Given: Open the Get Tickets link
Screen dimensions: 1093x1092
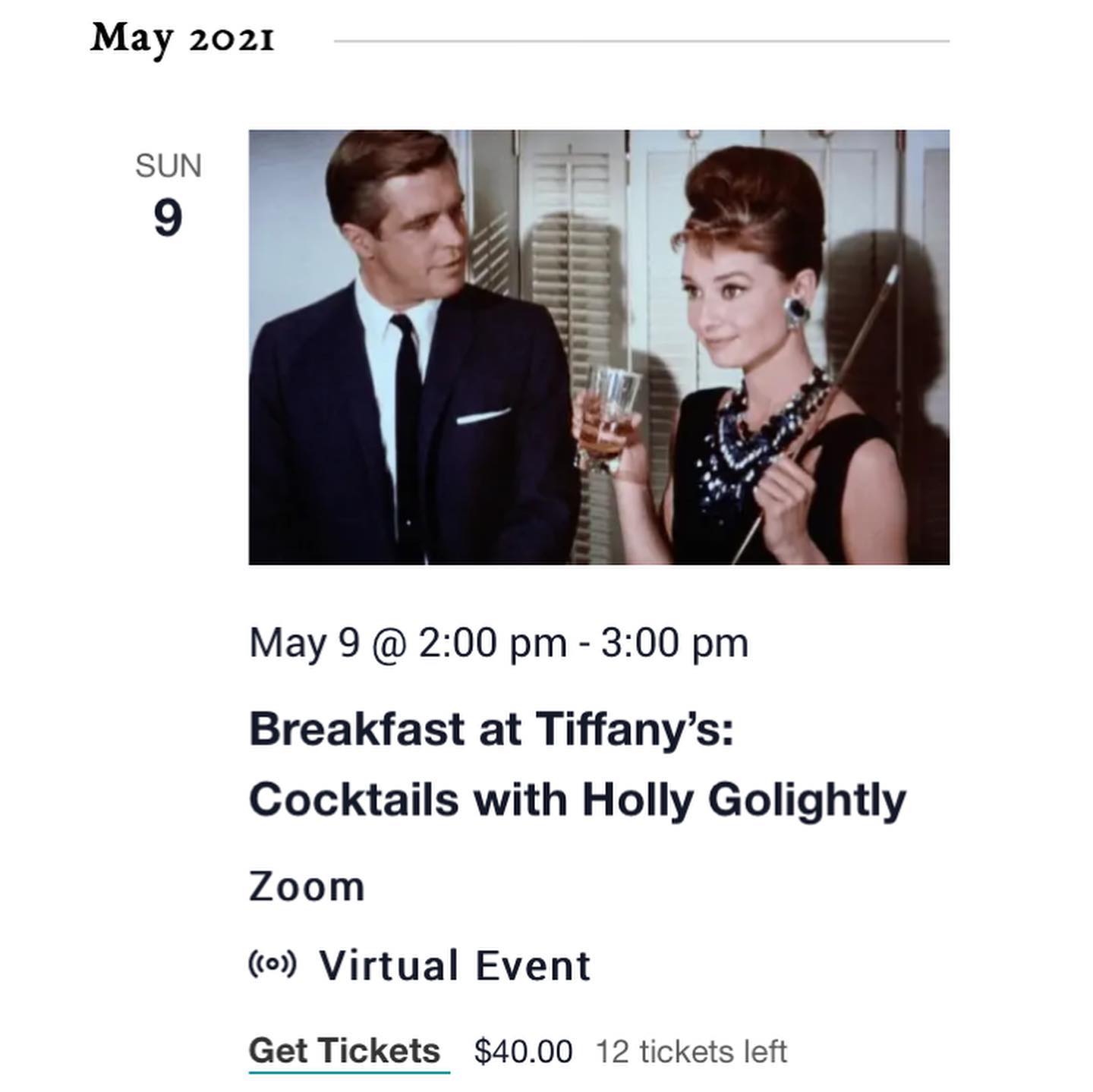Looking at the screenshot, I should point(345,1051).
